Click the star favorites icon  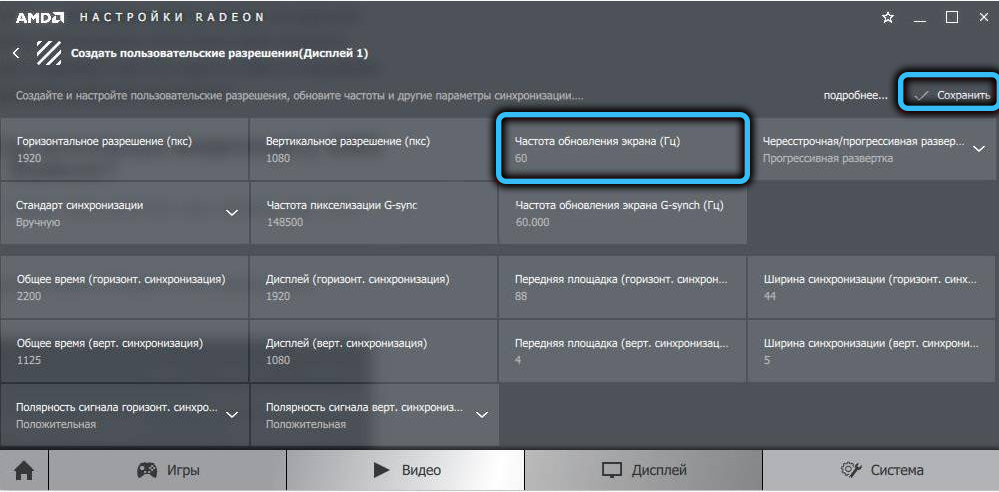(887, 17)
